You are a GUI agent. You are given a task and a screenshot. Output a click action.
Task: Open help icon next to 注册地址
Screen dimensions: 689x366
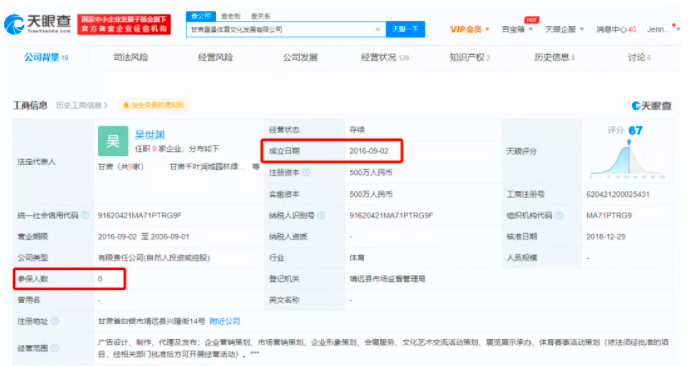pyautogui.click(x=54, y=321)
